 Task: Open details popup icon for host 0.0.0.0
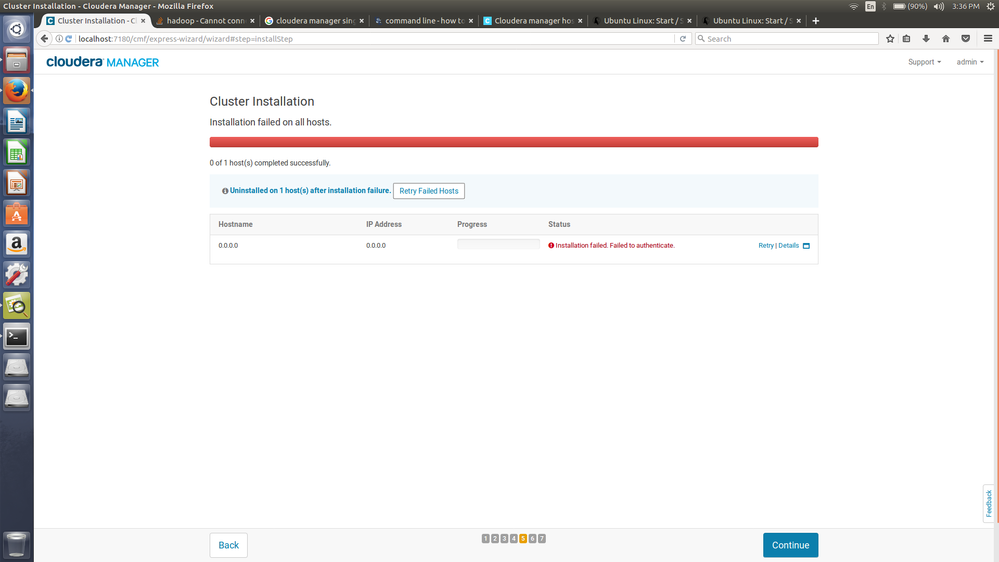[806, 246]
